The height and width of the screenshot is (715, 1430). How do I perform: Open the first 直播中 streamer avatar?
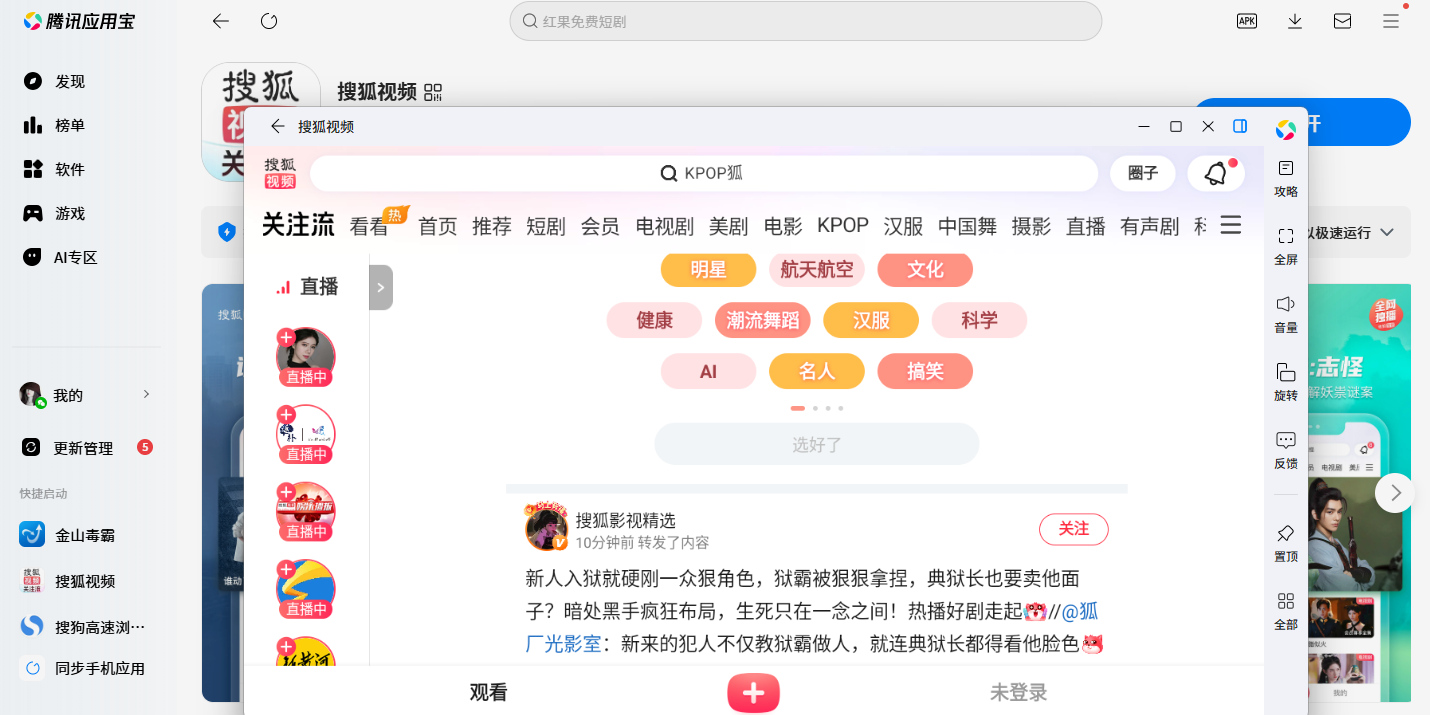pyautogui.click(x=306, y=357)
